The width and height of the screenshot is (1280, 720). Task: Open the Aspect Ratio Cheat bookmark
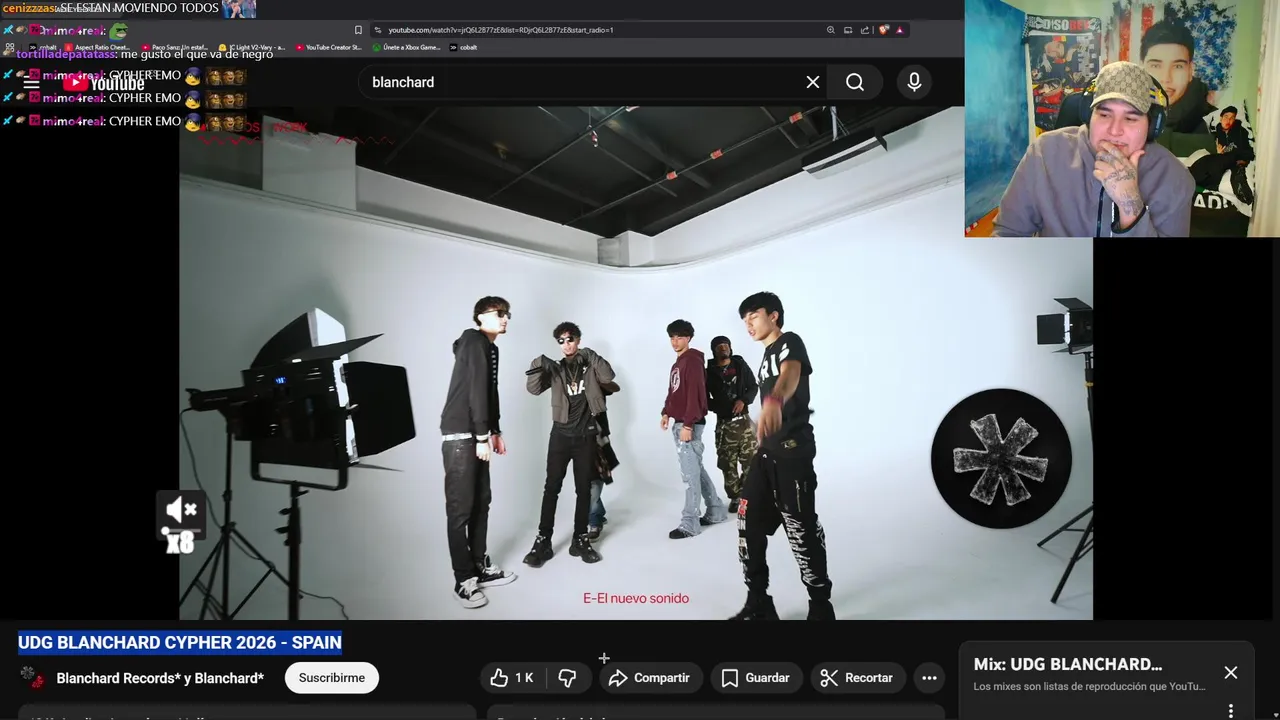[96, 47]
